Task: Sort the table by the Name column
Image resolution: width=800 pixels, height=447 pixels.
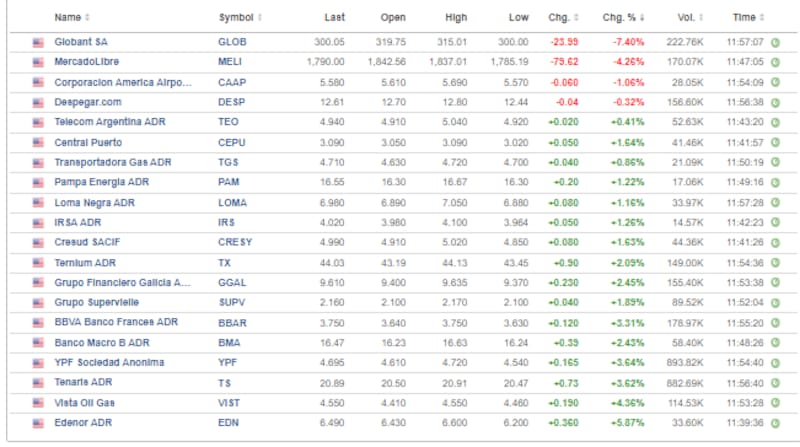Action: tap(71, 17)
